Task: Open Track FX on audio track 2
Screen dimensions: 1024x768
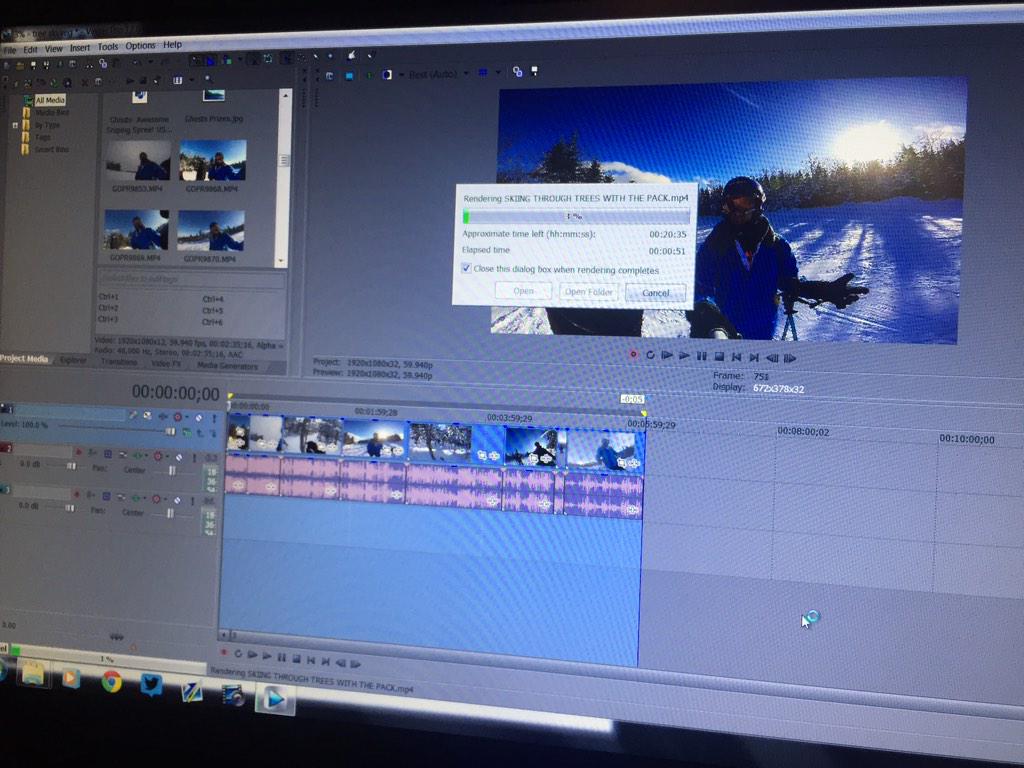Action: coord(138,455)
